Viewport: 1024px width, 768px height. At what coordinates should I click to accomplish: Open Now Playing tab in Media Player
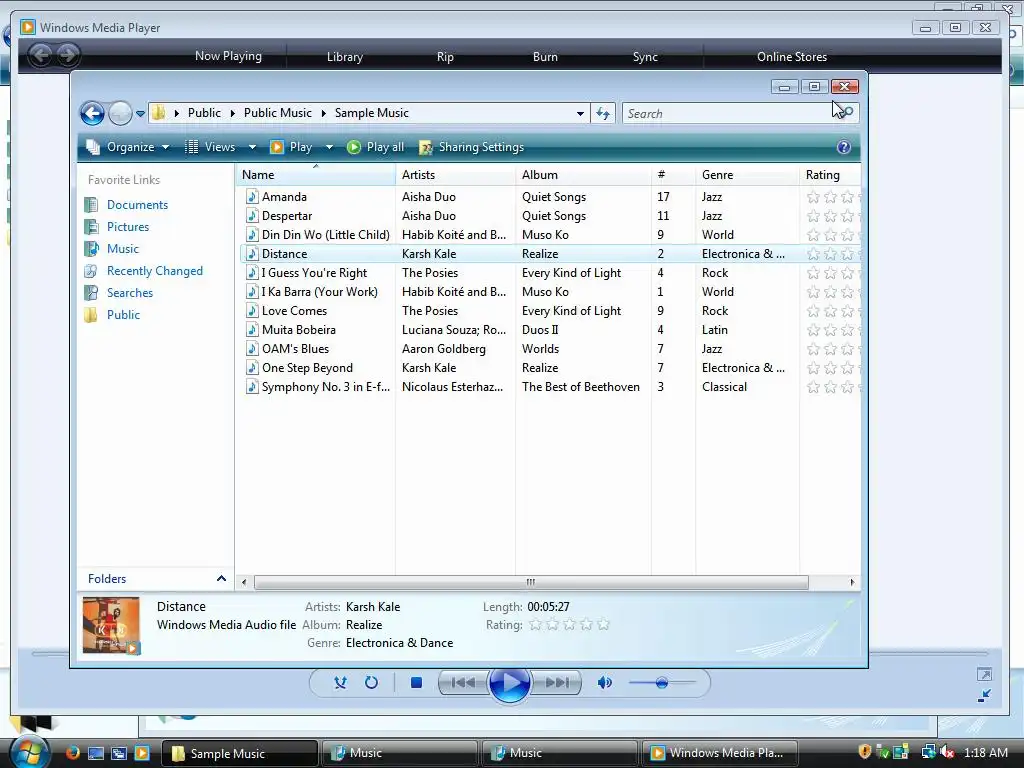[228, 56]
